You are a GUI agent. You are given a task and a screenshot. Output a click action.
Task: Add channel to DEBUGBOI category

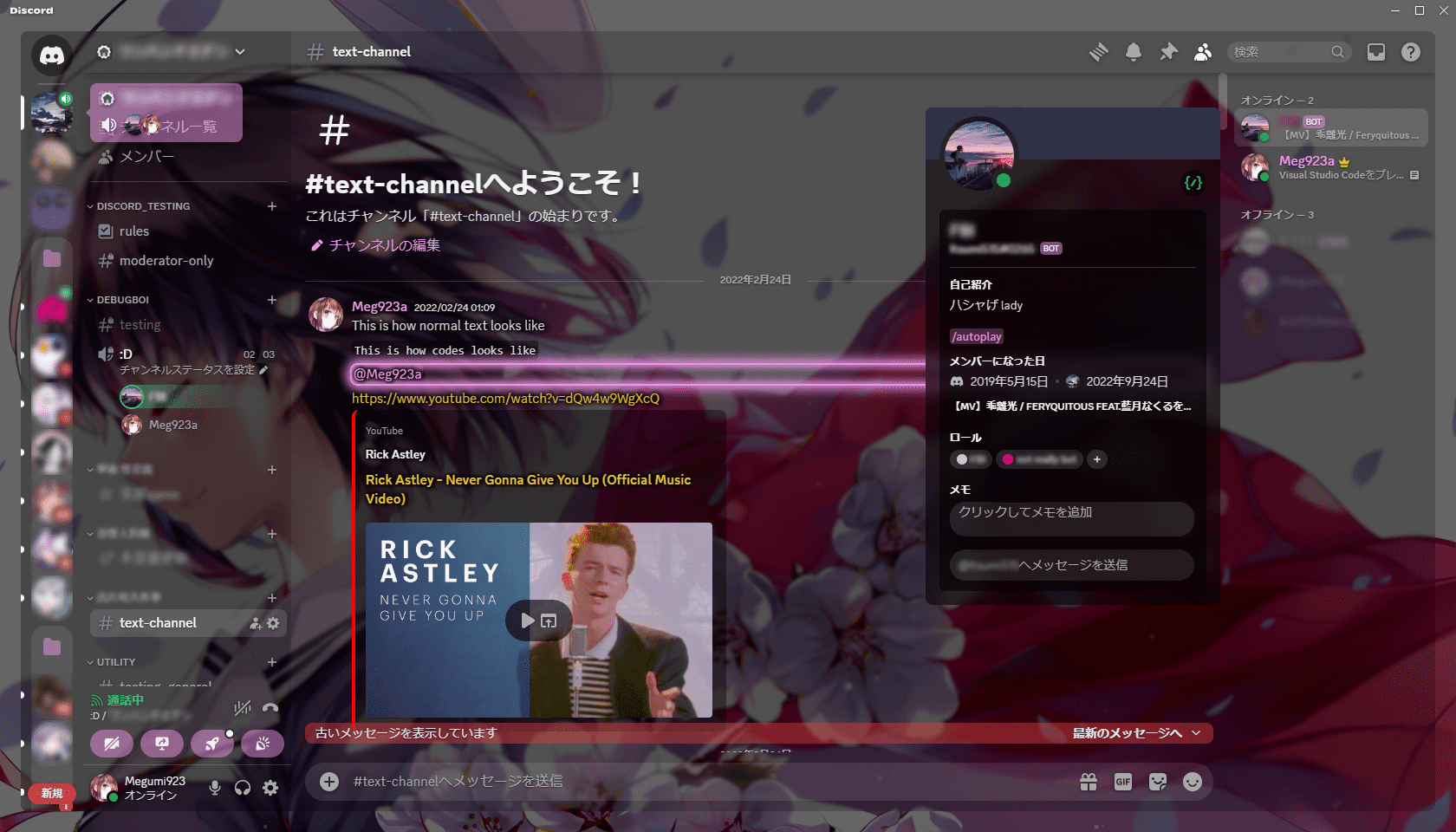point(272,300)
